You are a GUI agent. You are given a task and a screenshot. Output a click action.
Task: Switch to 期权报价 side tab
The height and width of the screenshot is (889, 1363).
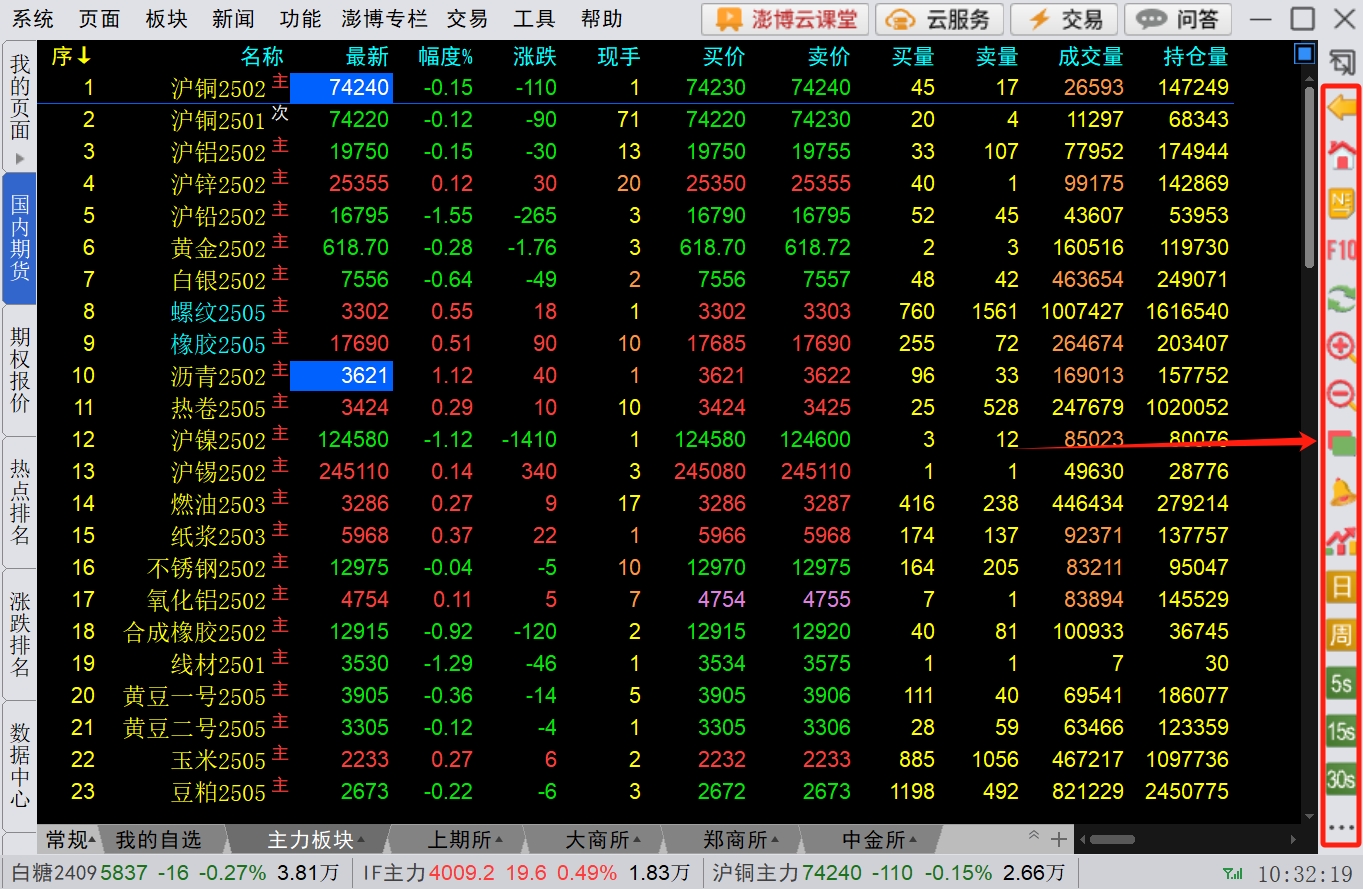(20, 370)
